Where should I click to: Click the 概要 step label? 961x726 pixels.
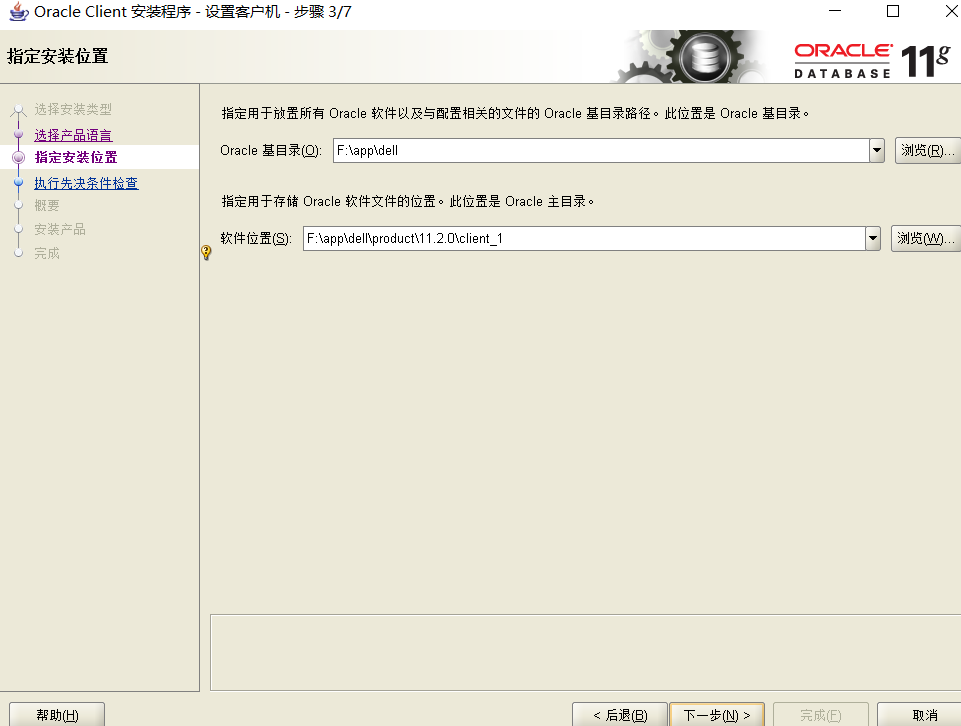pos(47,205)
